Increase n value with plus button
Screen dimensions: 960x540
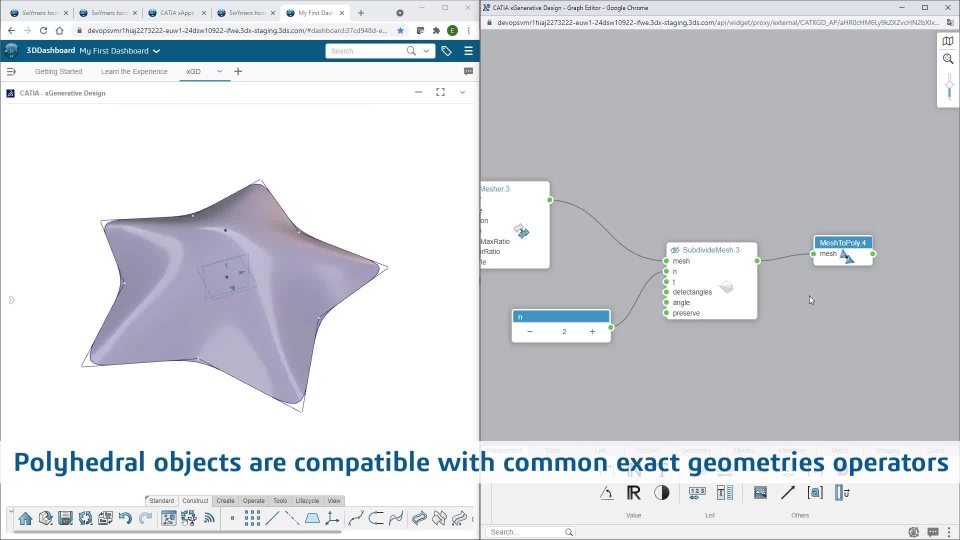(x=592, y=331)
